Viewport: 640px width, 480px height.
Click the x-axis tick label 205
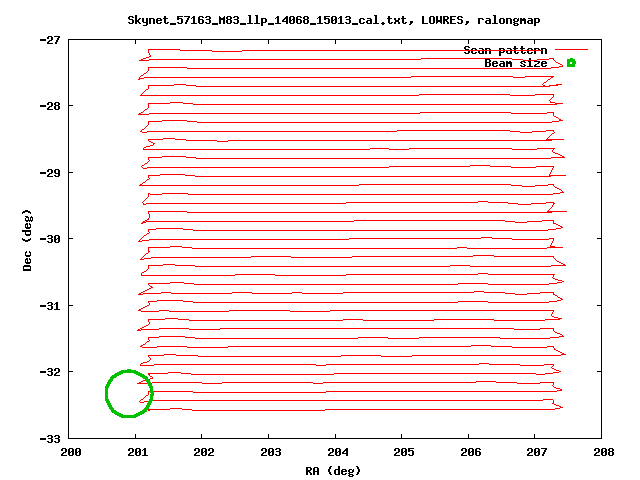(404, 452)
